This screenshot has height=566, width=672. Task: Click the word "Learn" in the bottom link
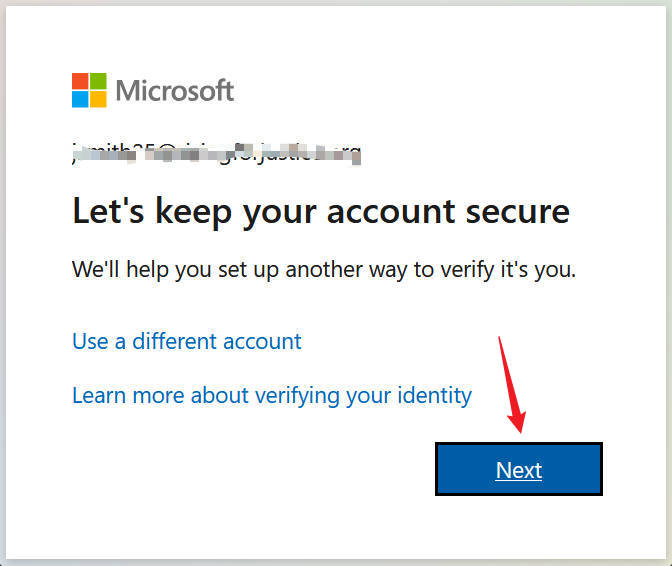(x=99, y=395)
